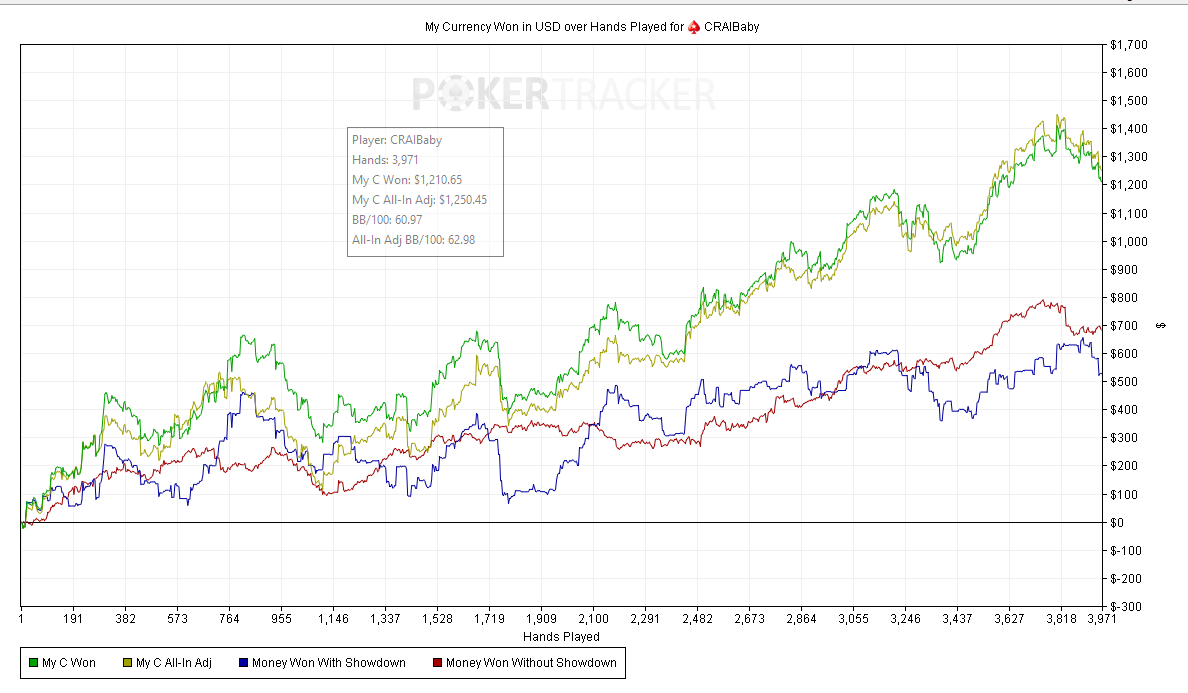Click the $0 y-axis label

coord(1117,523)
